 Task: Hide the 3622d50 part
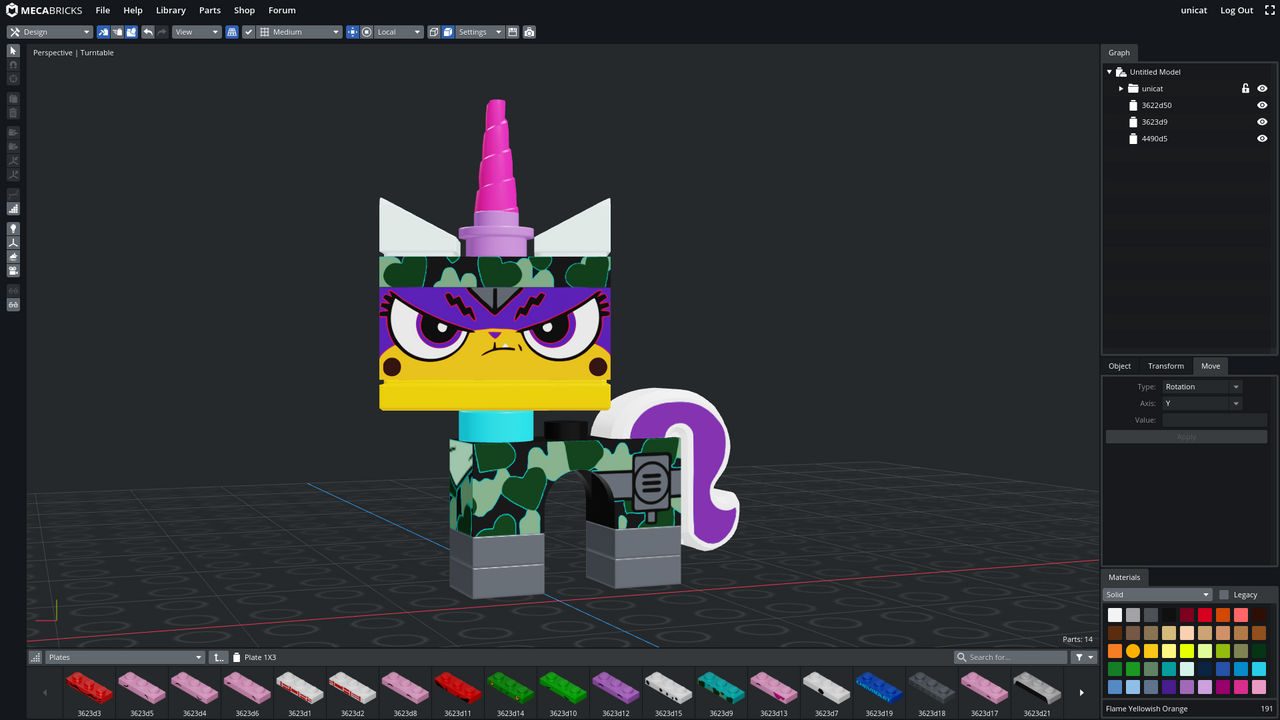coord(1262,105)
